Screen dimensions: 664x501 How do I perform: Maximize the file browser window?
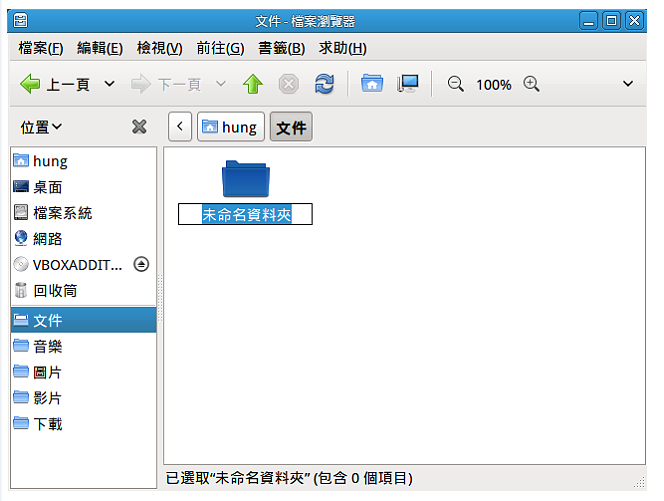(611, 20)
